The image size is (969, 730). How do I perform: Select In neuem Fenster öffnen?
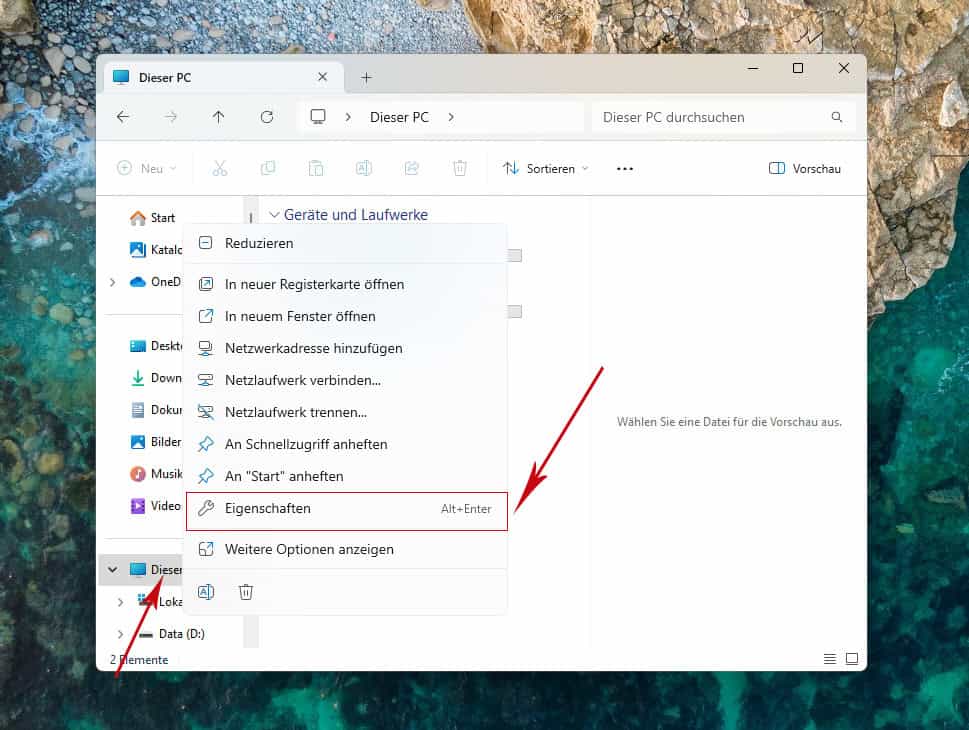(x=300, y=317)
